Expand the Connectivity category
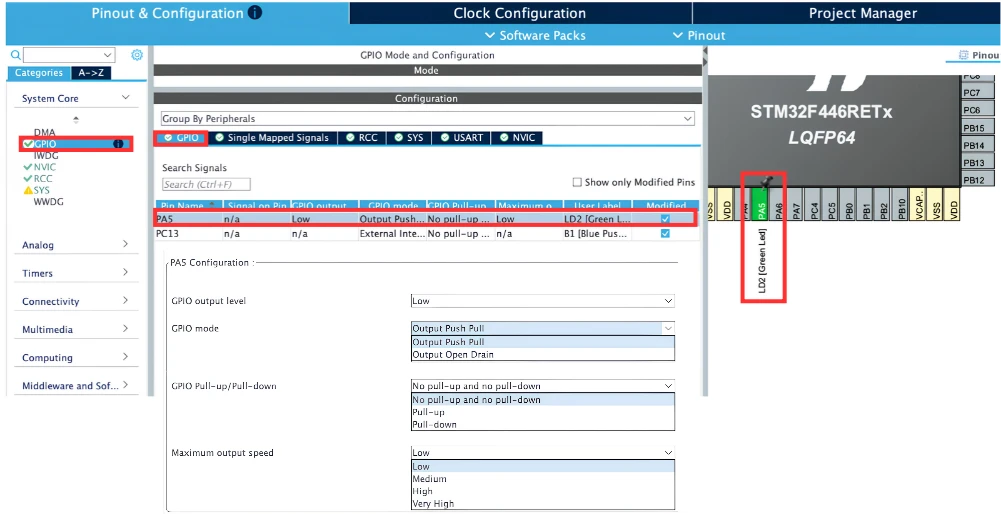The width and height of the screenshot is (1001, 514). point(126,300)
